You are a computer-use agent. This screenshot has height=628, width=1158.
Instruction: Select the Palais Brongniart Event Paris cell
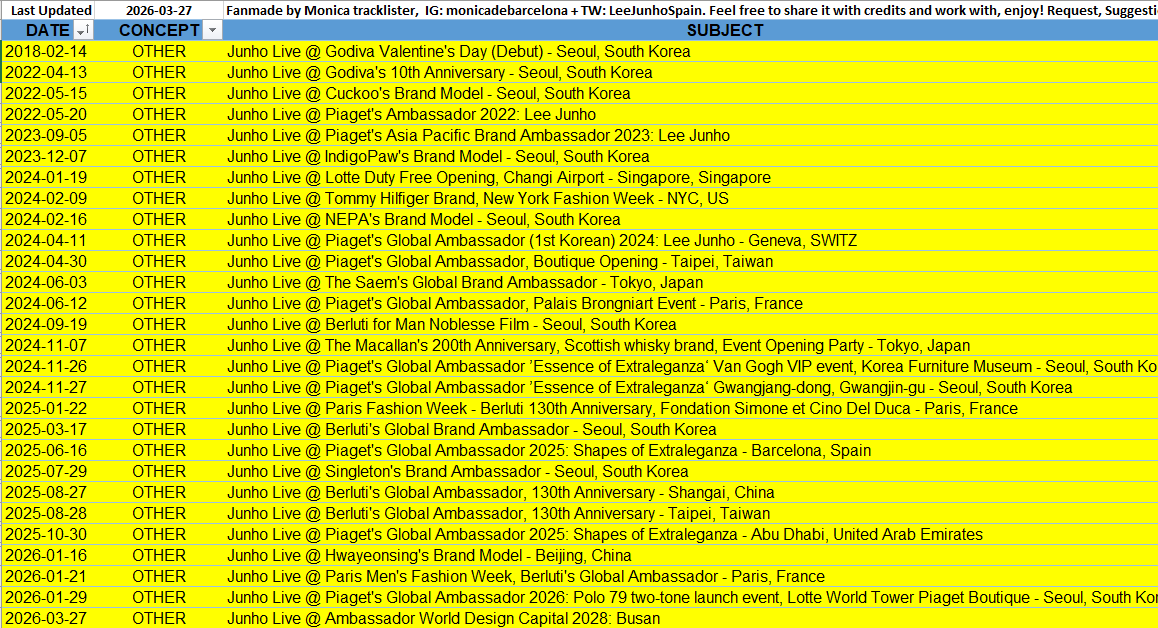691,304
